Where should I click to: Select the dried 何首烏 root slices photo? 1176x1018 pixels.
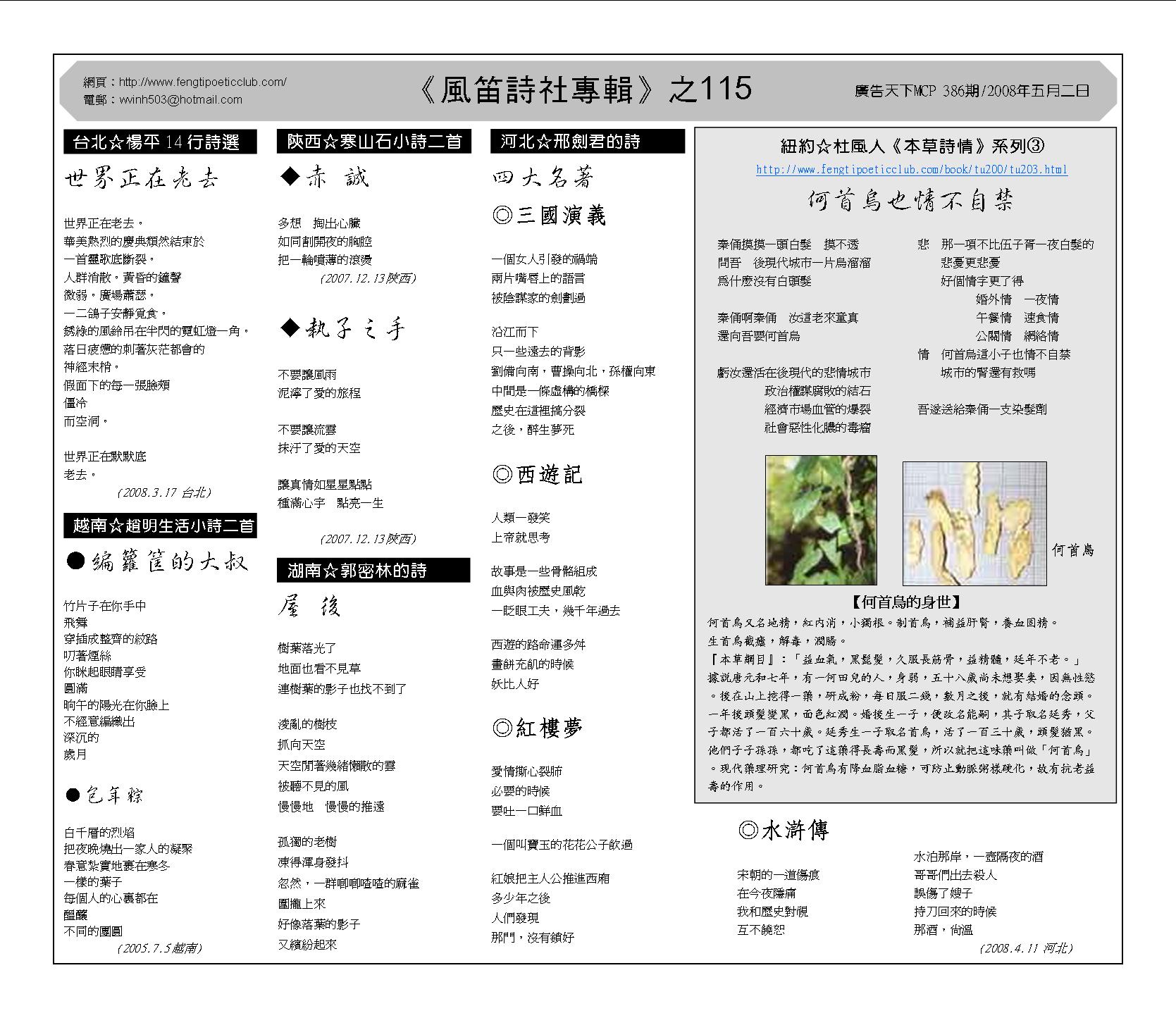tap(974, 523)
